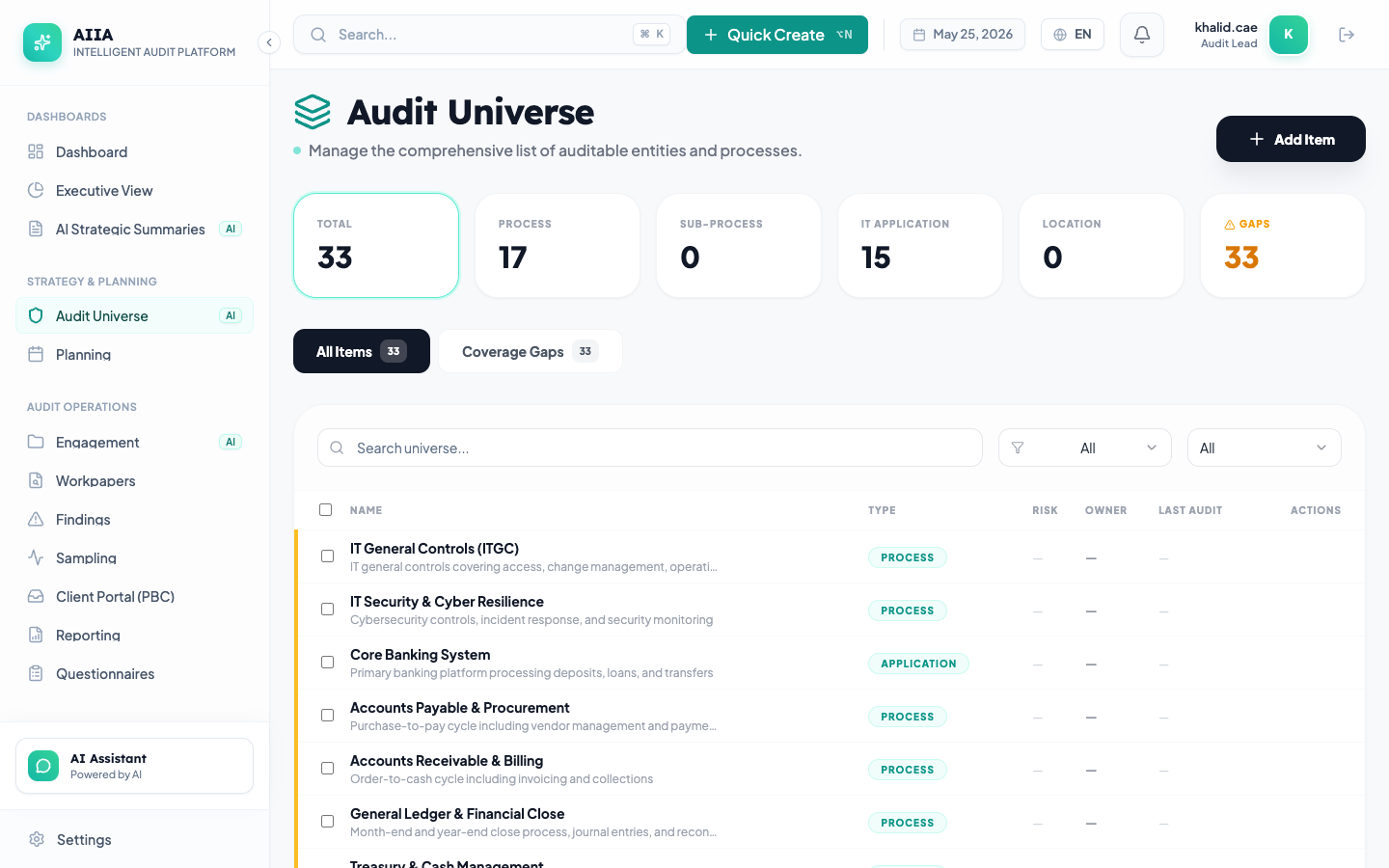Open Audit Universe sidebar item

134,315
